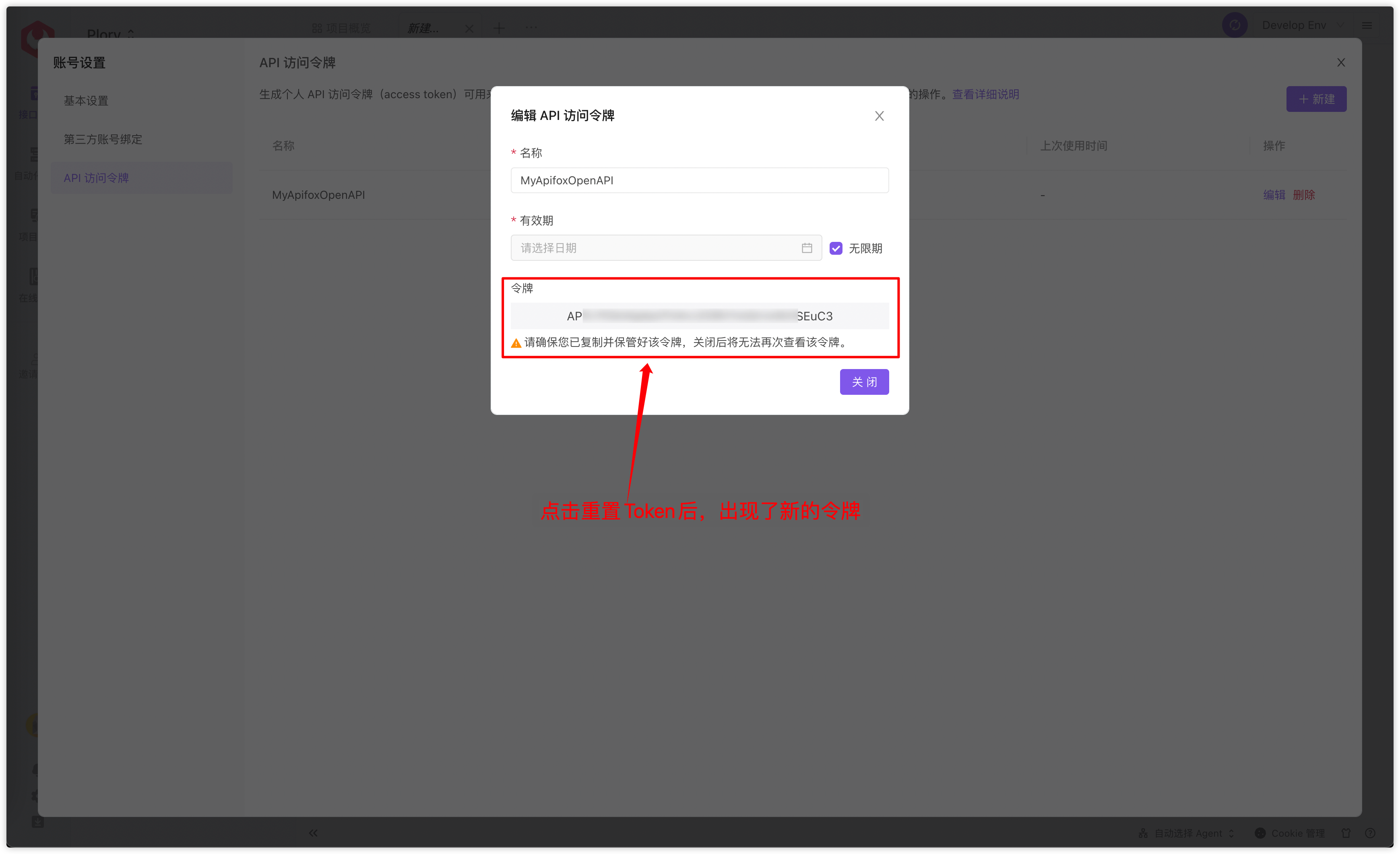Image resolution: width=1400 pixels, height=854 pixels.
Task: Click the purple 关闭 button
Action: point(864,382)
